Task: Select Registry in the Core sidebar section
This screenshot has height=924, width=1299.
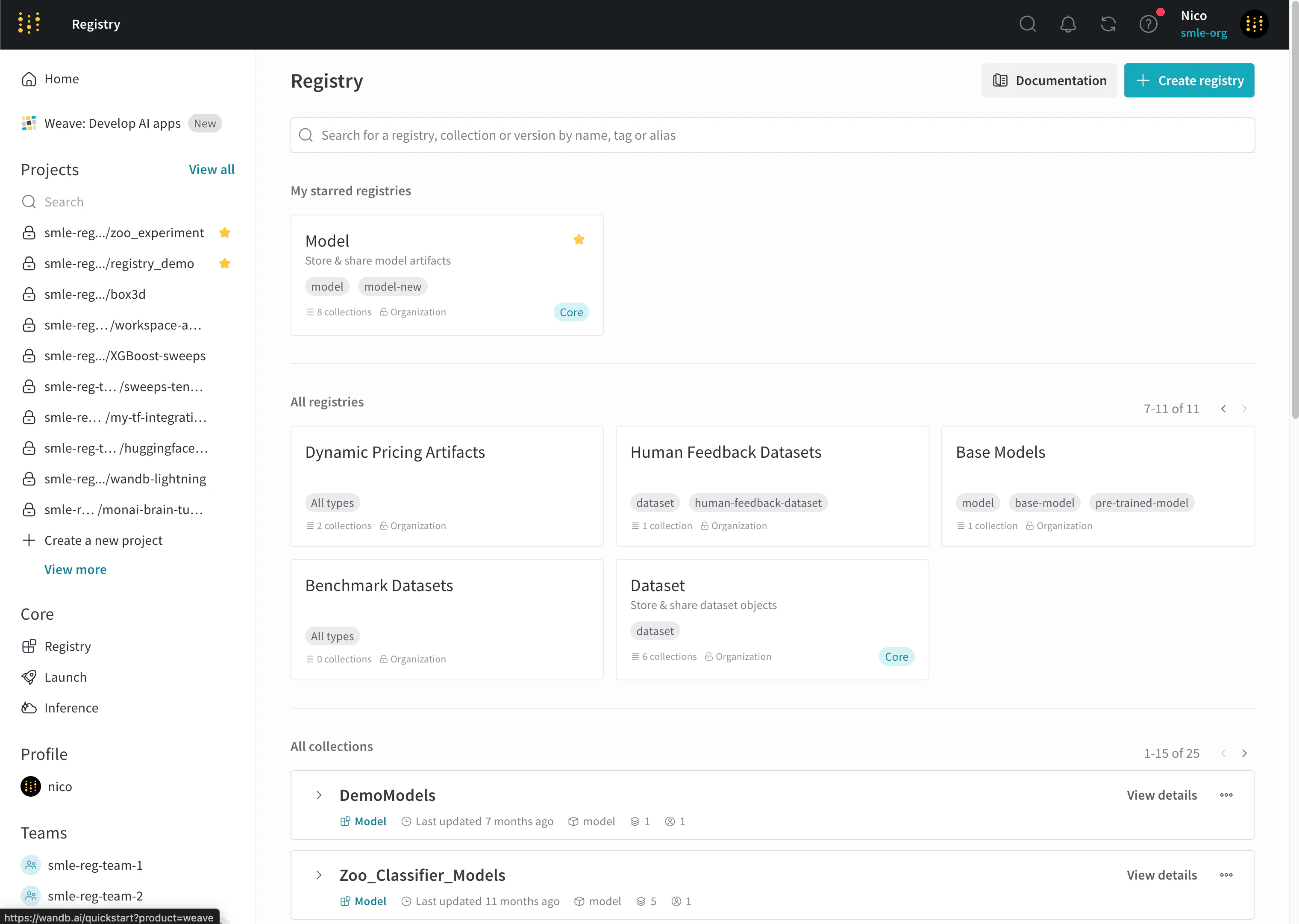Action: pyautogui.click(x=67, y=646)
